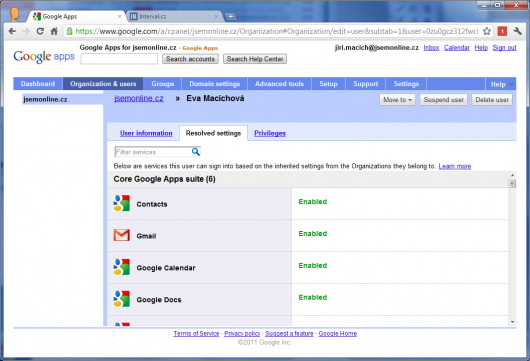Switch to the Interval.cz browser tab
Image resolution: width=530 pixels, height=361 pixels.
[174, 16]
